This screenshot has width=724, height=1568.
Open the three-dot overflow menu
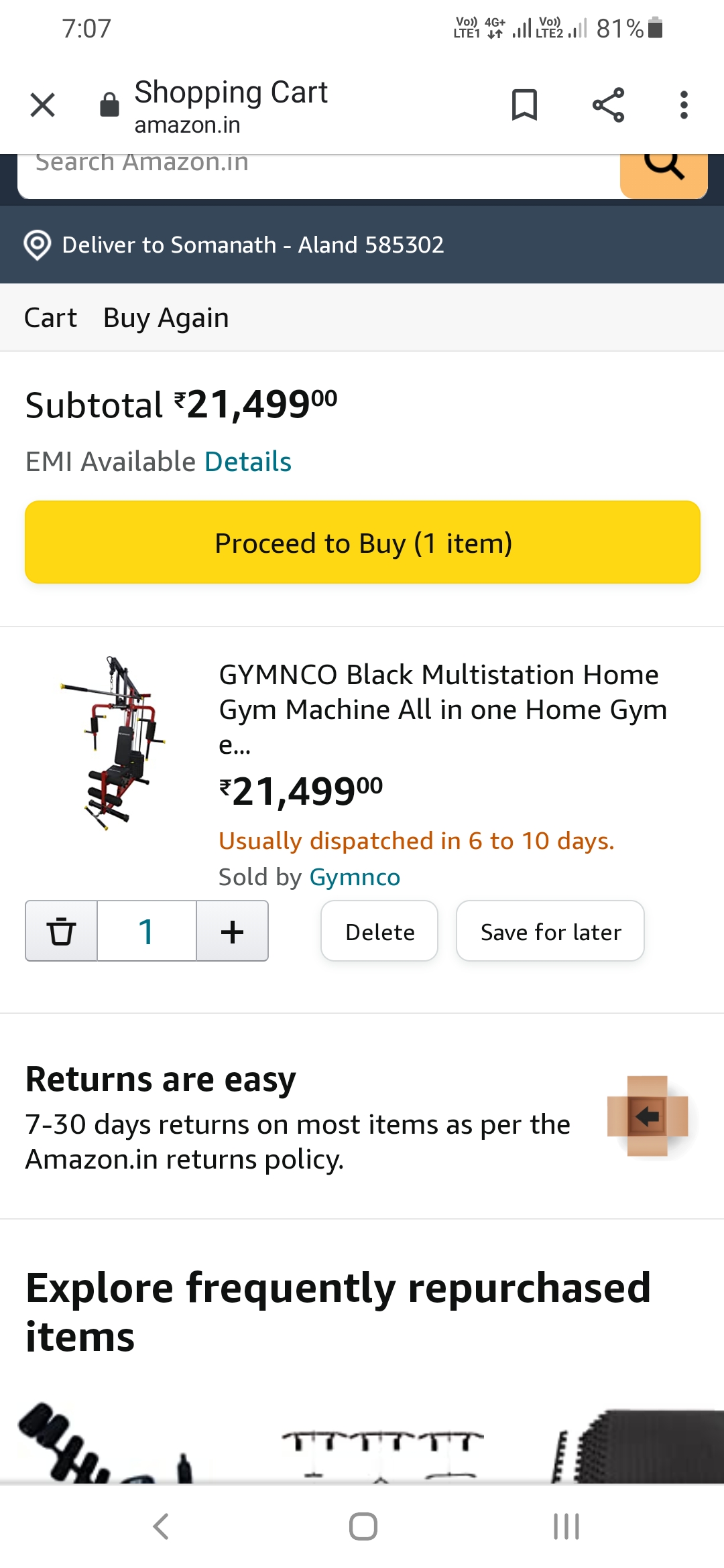point(684,105)
